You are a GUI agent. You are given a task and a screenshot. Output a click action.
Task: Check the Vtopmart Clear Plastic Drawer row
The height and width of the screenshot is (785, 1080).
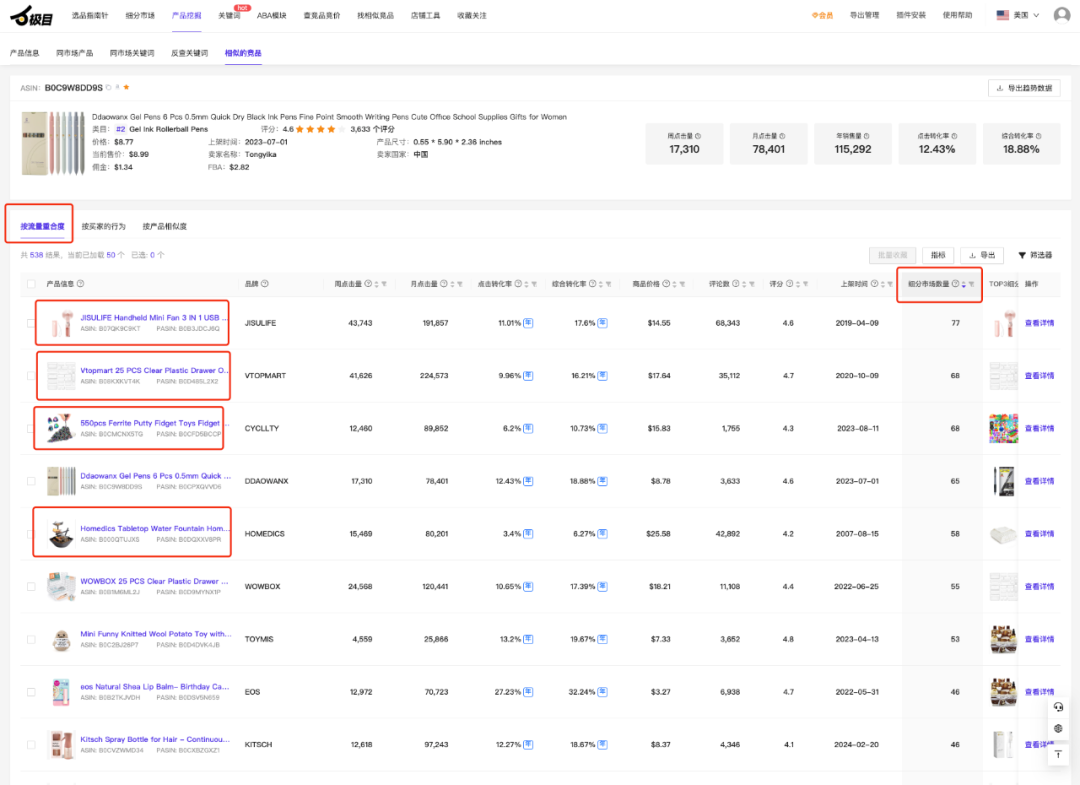[31, 376]
